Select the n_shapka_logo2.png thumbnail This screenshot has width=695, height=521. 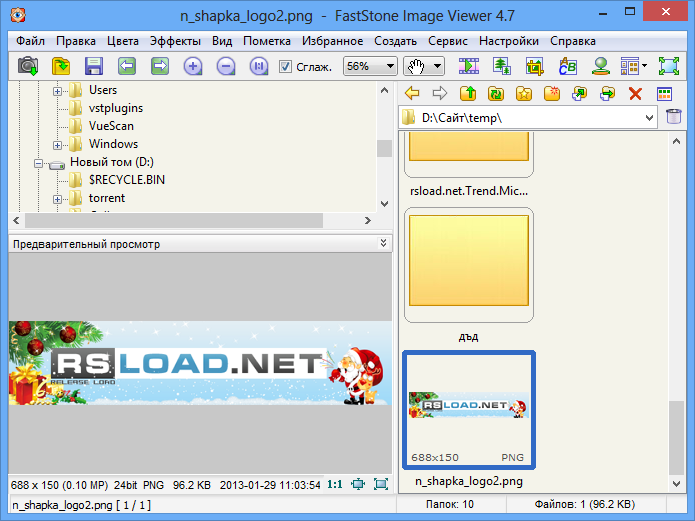[x=469, y=410]
